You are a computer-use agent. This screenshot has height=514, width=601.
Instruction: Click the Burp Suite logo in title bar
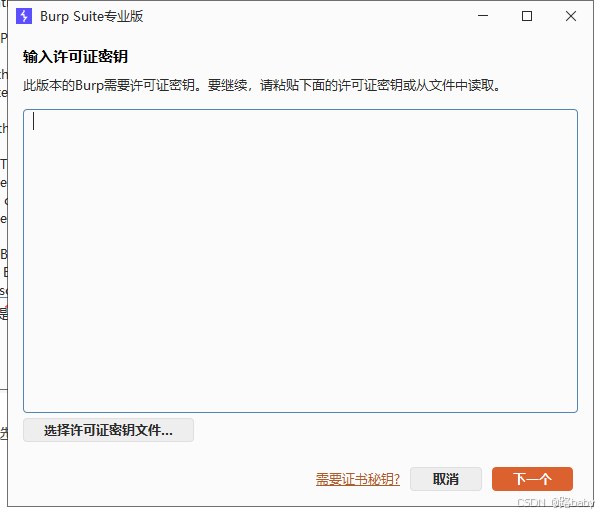coord(24,16)
